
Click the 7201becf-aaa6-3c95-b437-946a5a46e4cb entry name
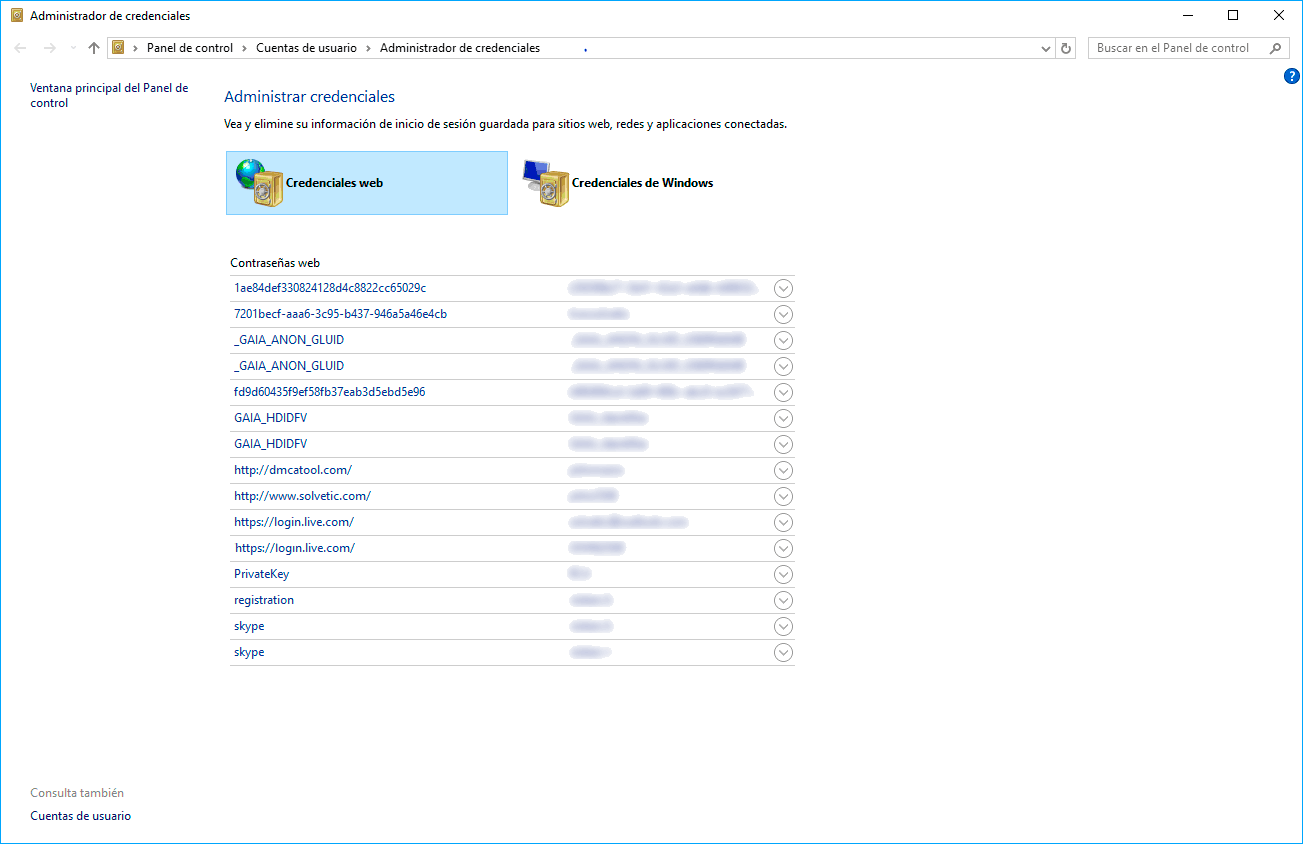(x=340, y=314)
